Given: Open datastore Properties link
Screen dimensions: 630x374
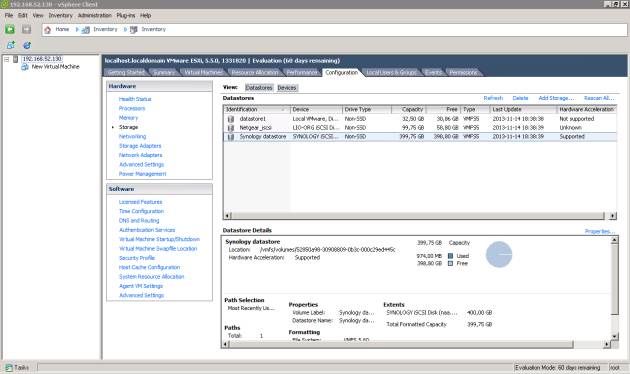Looking at the screenshot, I should (600, 231).
